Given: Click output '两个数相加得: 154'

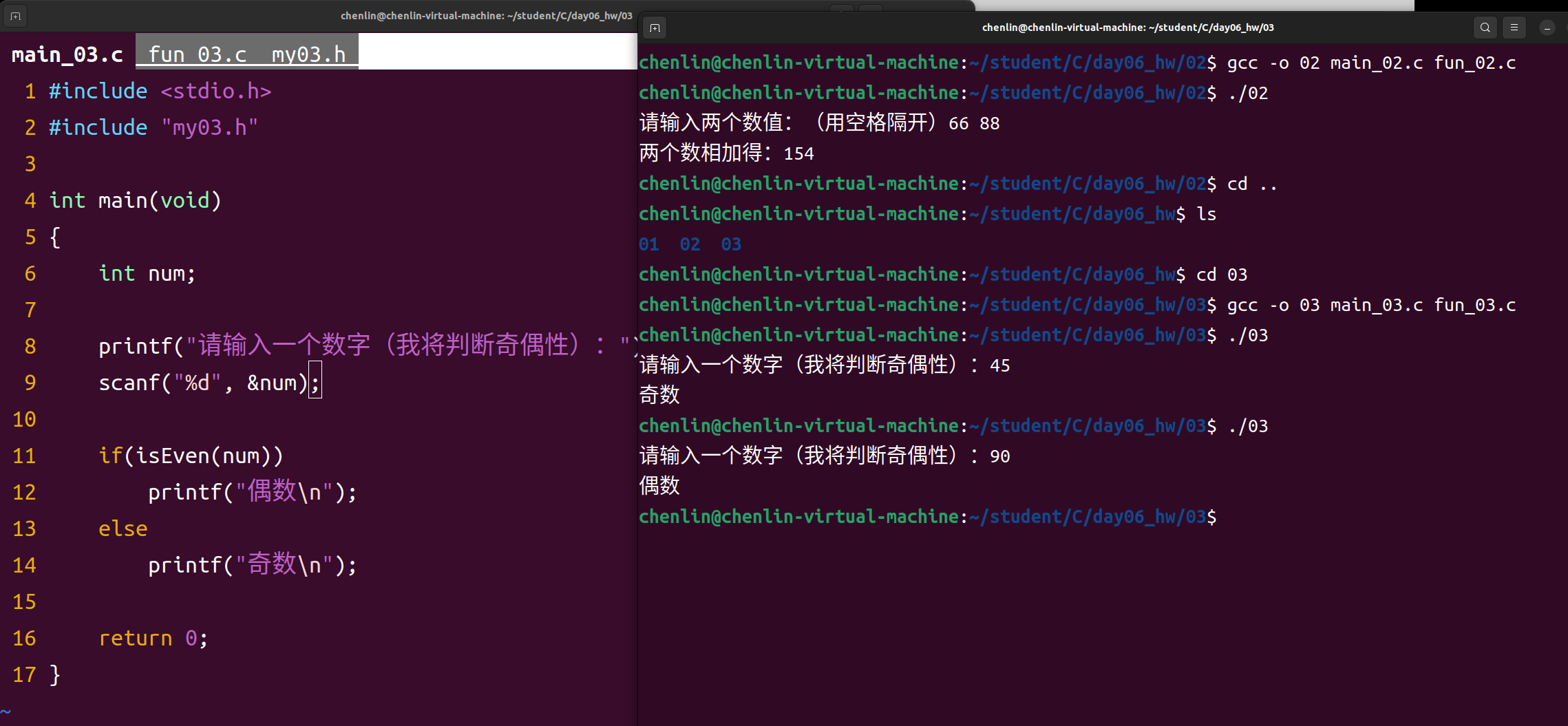Looking at the screenshot, I should (x=726, y=153).
